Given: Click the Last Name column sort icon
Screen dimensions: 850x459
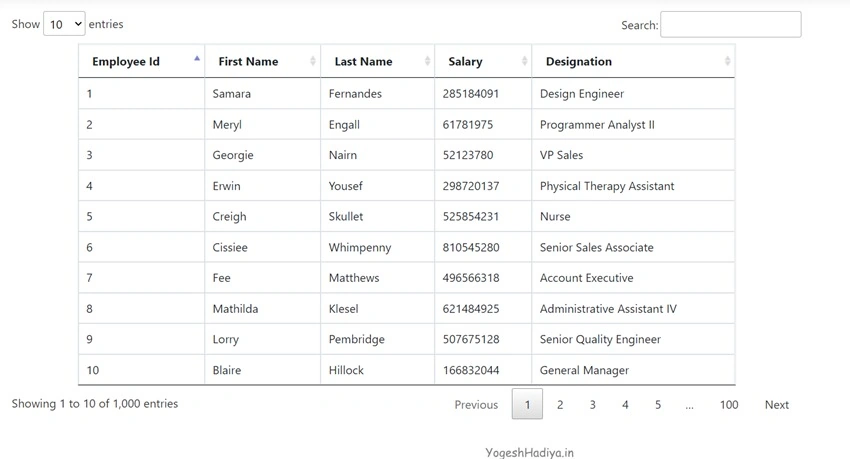Looking at the screenshot, I should click(x=427, y=61).
